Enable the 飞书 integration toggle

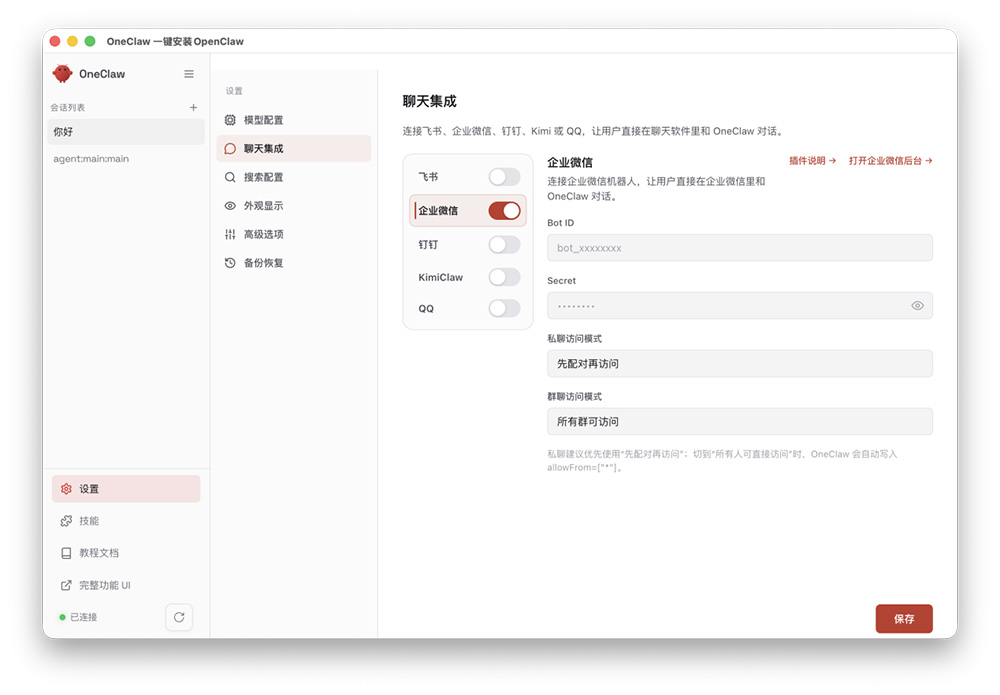coord(504,175)
